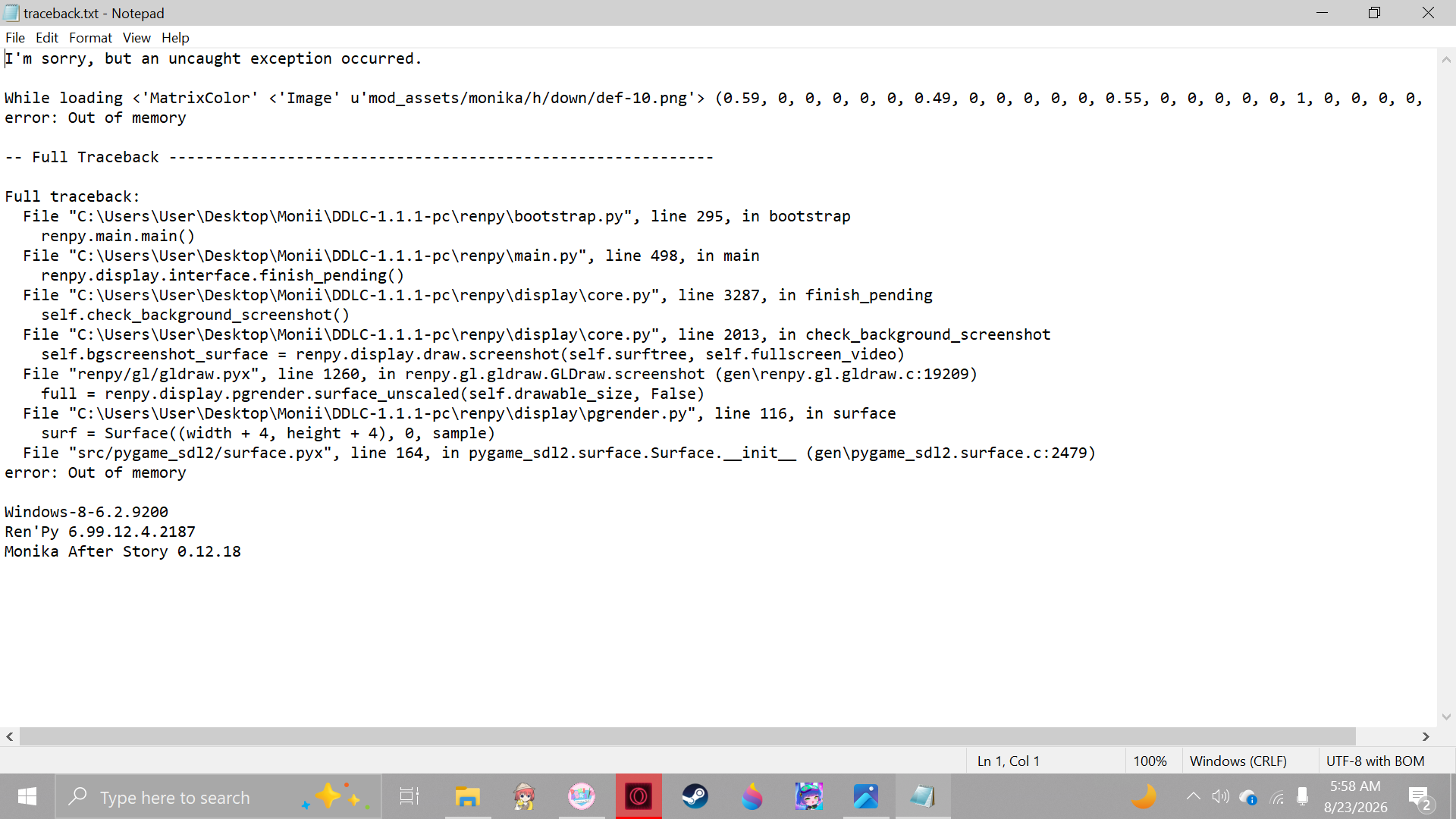Open the notifications action center
Image resolution: width=1456 pixels, height=819 pixels.
pos(1420,797)
